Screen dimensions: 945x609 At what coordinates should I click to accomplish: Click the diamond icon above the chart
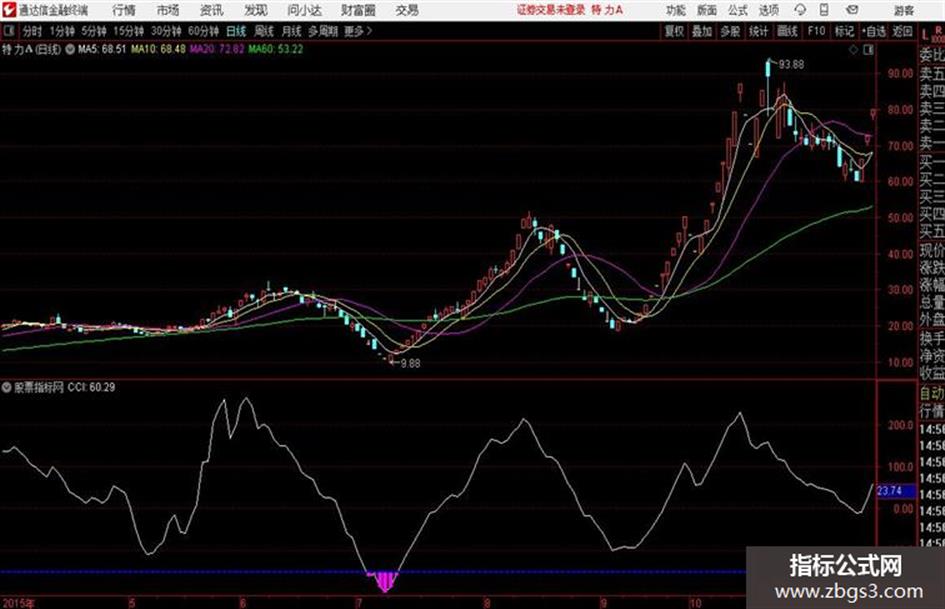[x=853, y=50]
